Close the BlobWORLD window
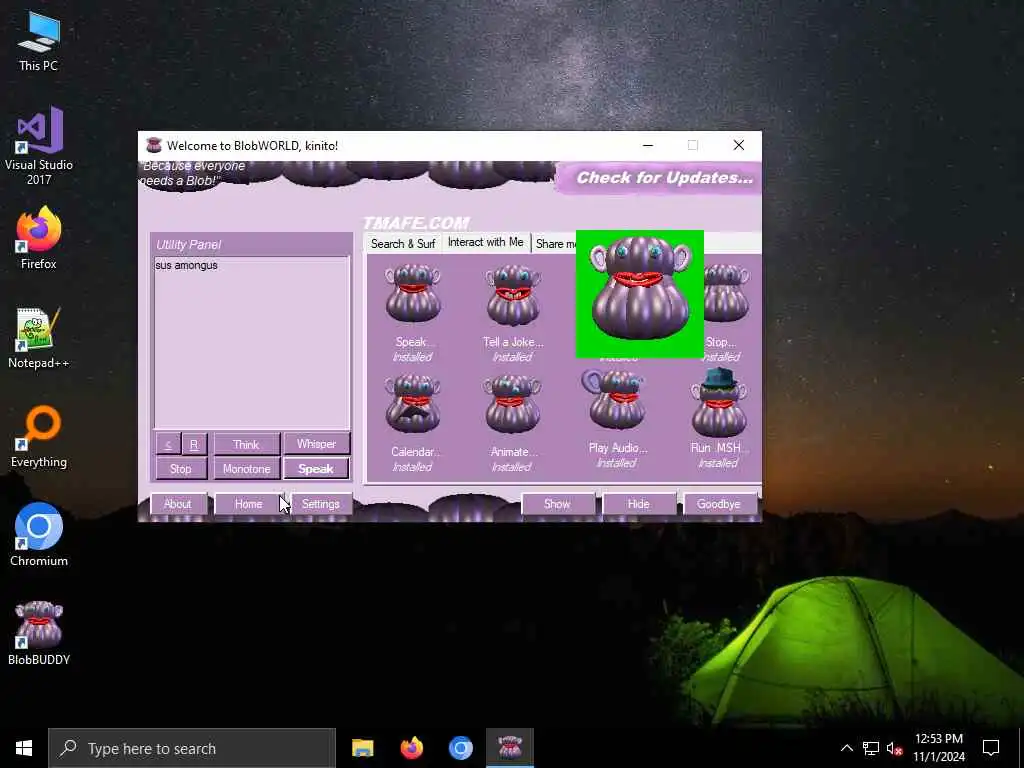Viewport: 1024px width, 768px height. [x=739, y=145]
